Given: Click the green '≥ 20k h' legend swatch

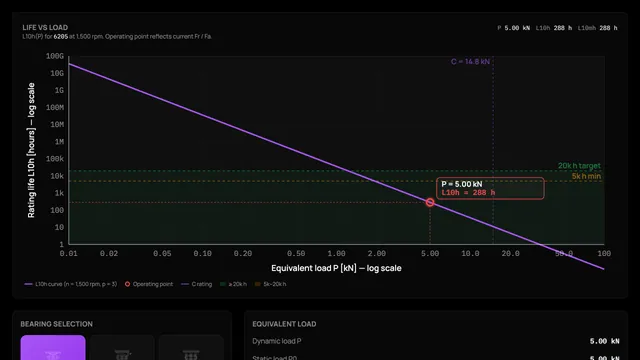Looking at the screenshot, I should tap(223, 284).
